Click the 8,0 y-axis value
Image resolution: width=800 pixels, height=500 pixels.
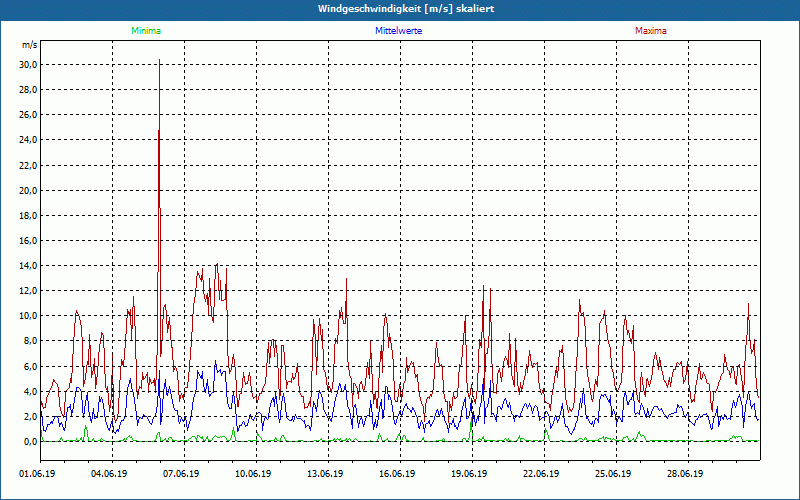coord(31,341)
